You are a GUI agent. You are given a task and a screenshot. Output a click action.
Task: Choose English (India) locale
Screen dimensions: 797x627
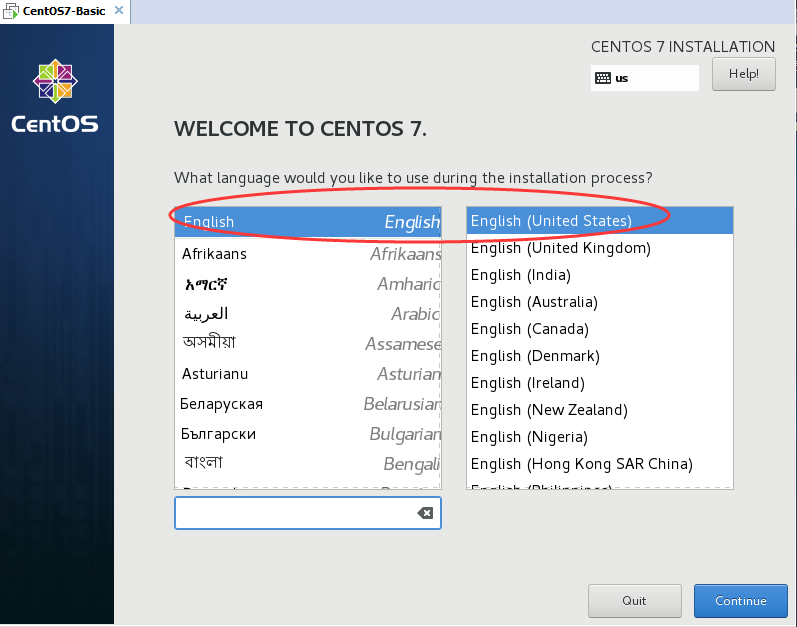point(600,275)
